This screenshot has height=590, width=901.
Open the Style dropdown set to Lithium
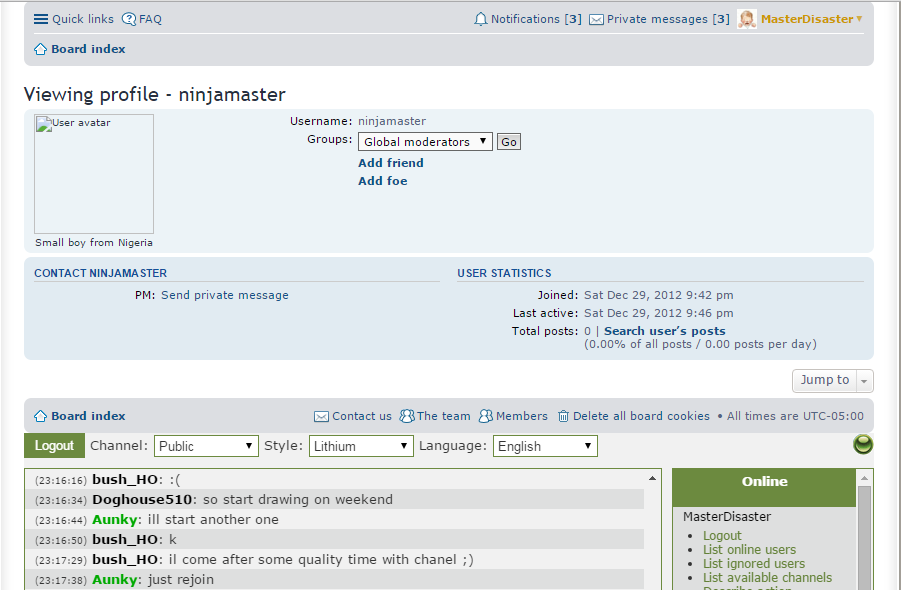click(361, 446)
